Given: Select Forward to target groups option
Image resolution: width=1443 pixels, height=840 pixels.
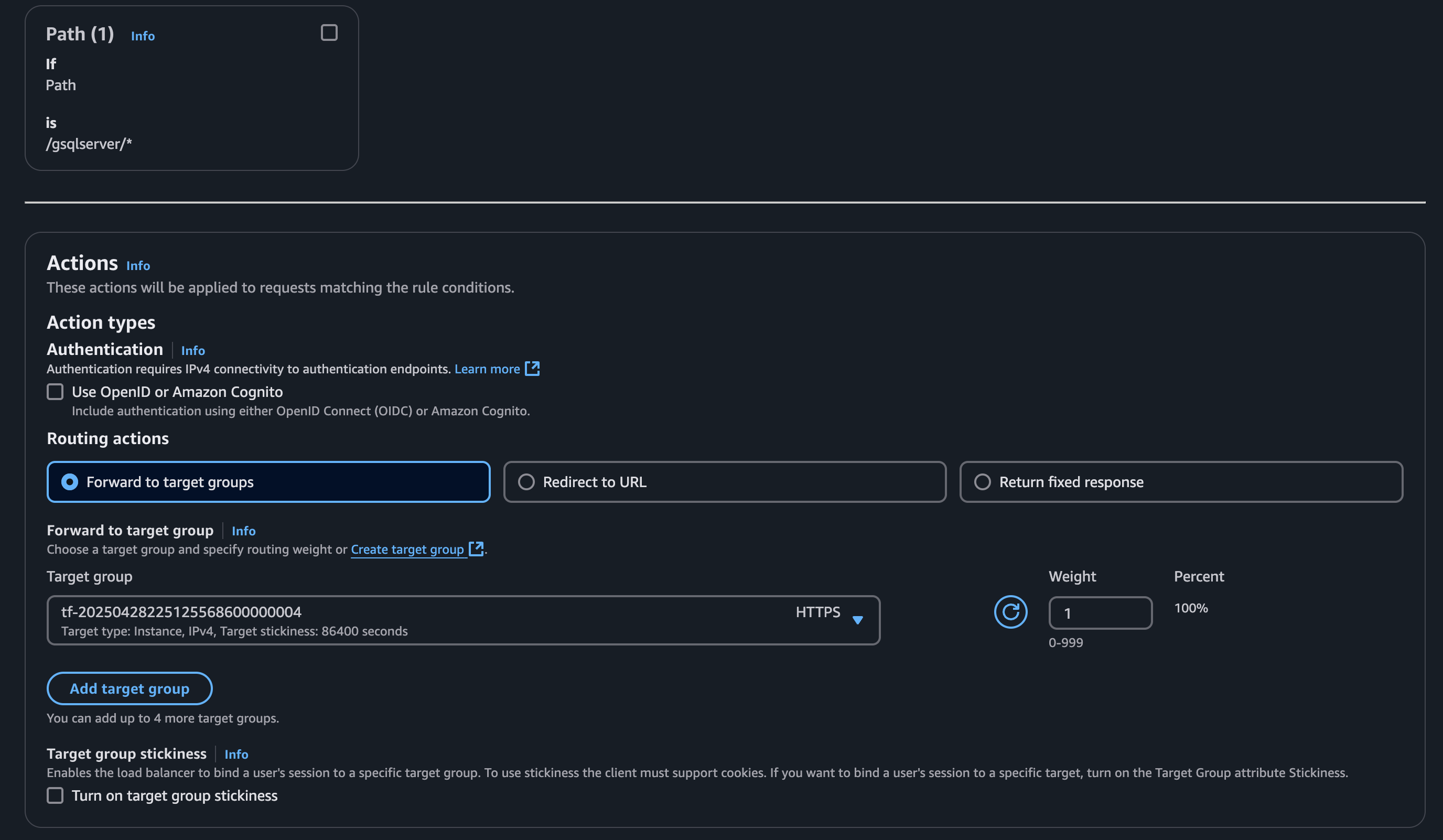Looking at the screenshot, I should 70,482.
